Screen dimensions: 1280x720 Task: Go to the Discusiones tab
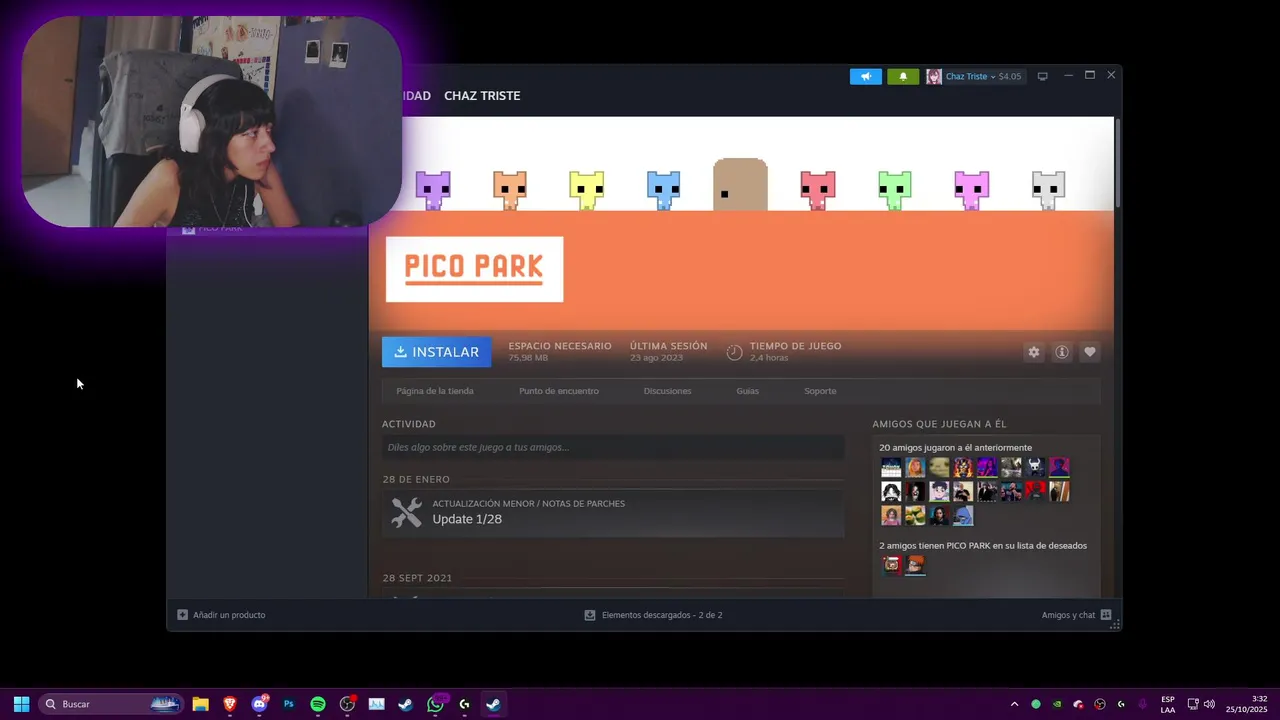(x=667, y=391)
